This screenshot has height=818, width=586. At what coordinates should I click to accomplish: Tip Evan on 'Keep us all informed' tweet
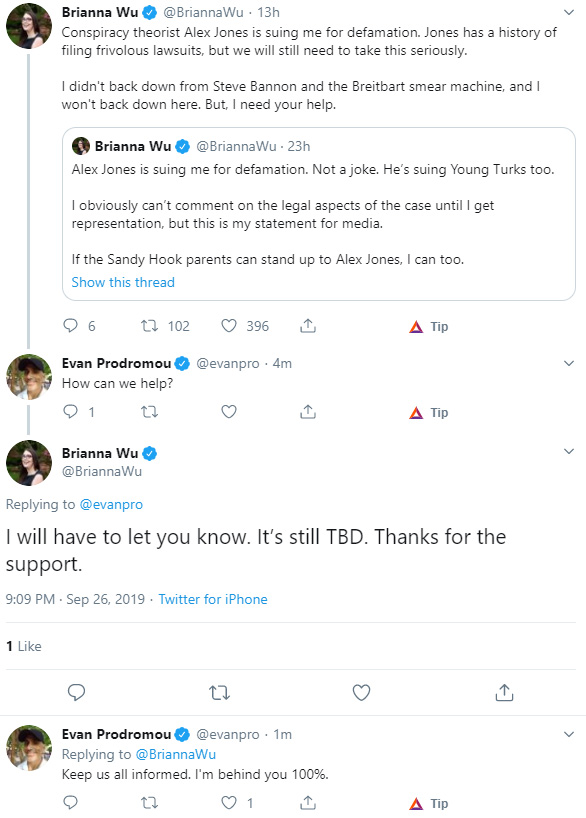click(x=429, y=803)
